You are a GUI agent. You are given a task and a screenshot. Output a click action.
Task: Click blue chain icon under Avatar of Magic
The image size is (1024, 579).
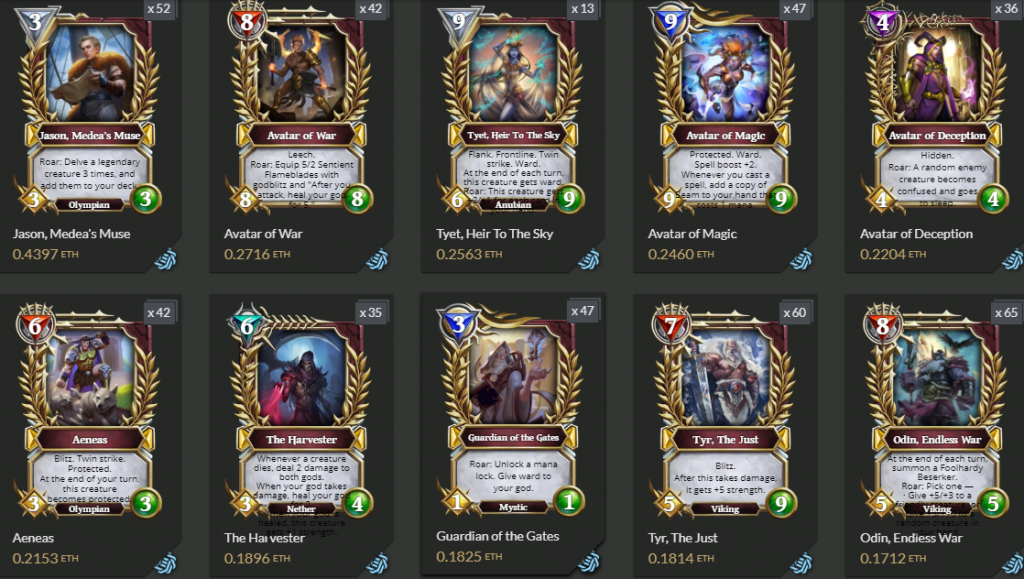point(801,260)
